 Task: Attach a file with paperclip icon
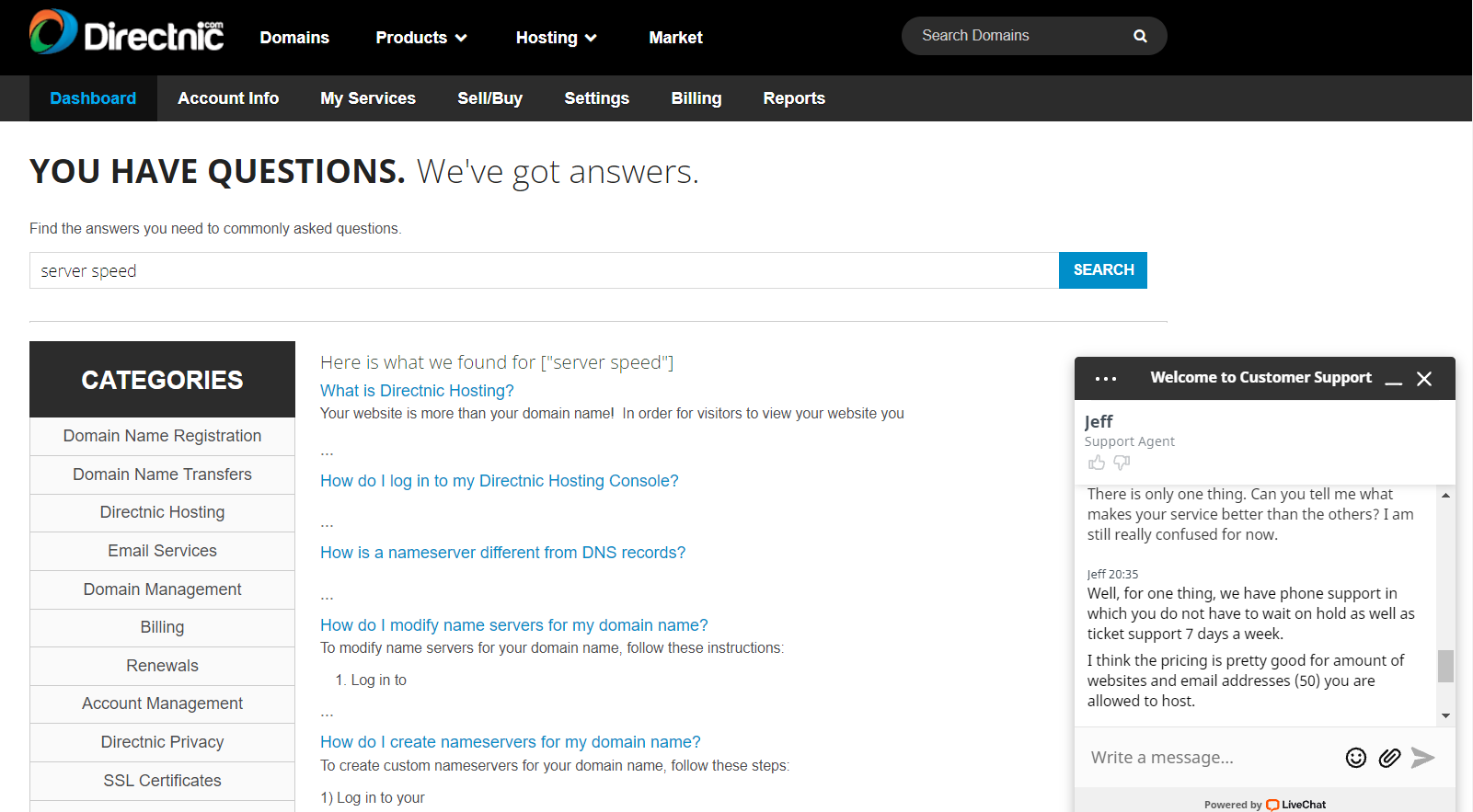pyautogui.click(x=1389, y=757)
